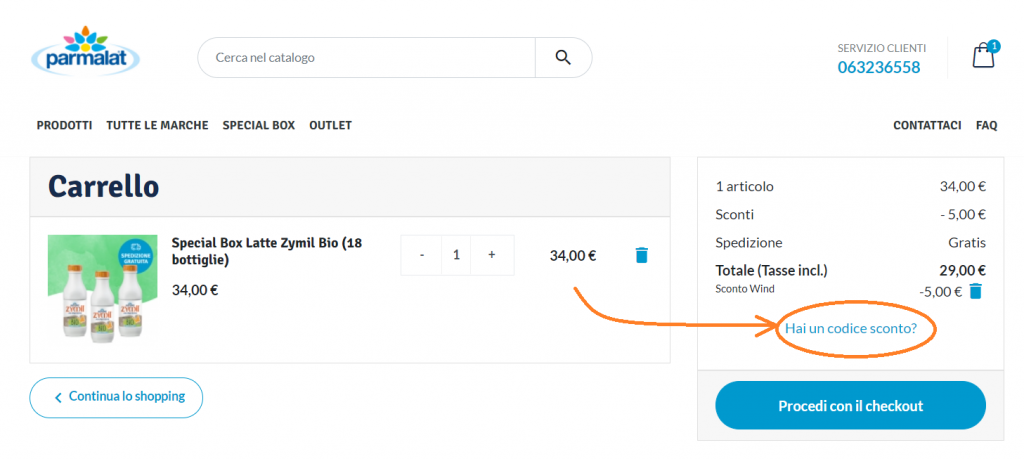Decrease quantity with minus button
Viewport: 1024px width, 459px height.
coord(422,255)
